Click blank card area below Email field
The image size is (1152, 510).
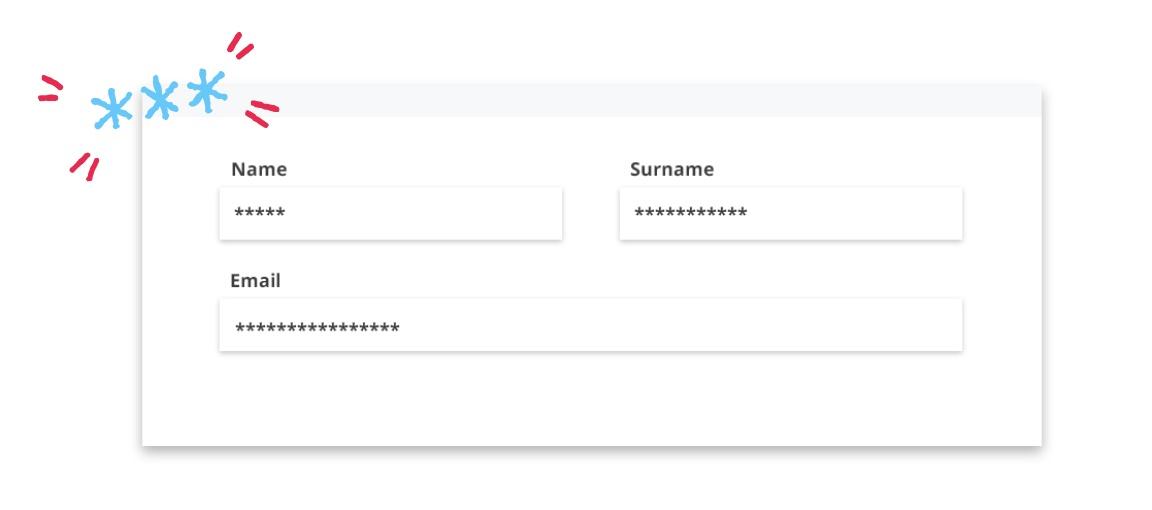click(x=591, y=398)
